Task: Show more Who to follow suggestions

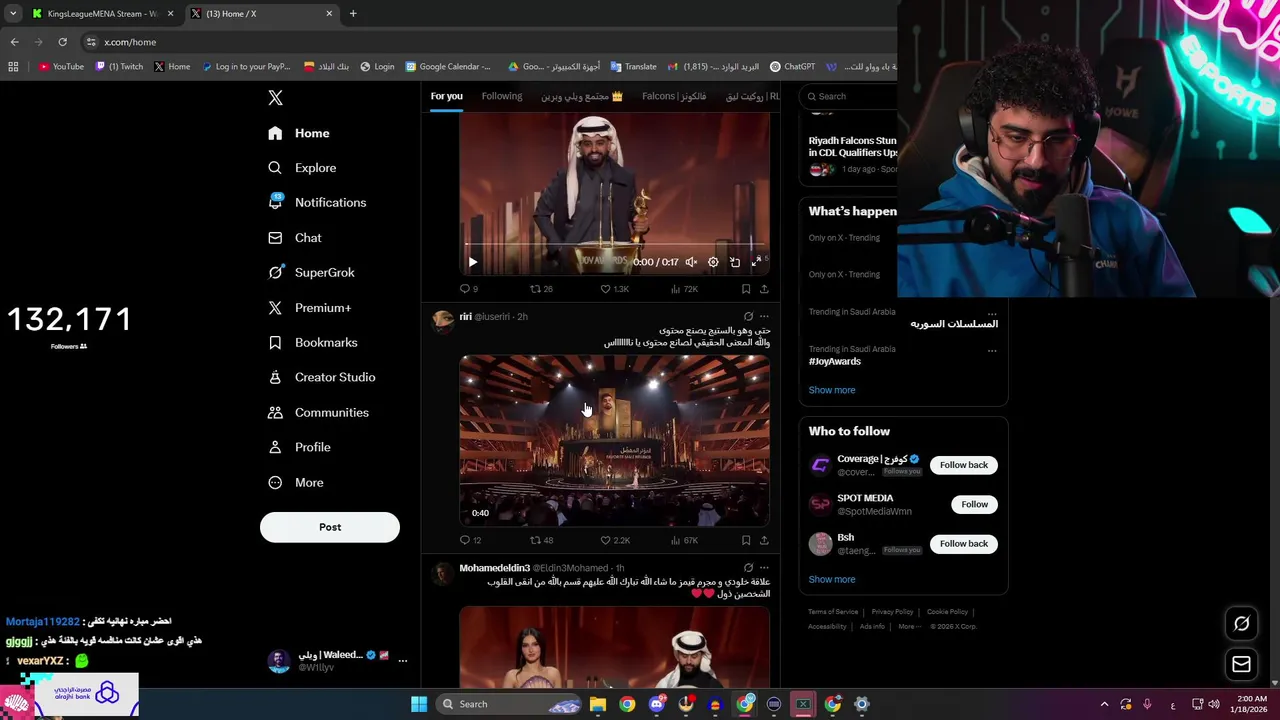Action: coord(832,579)
